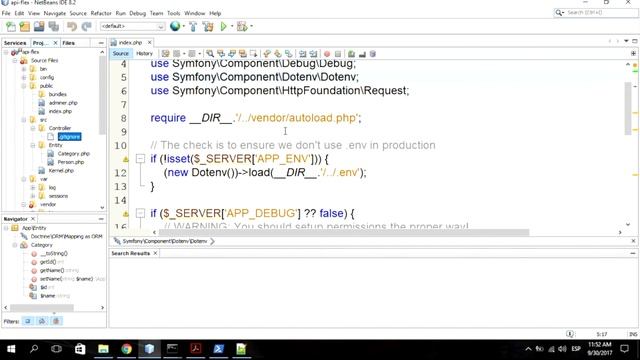The height and width of the screenshot is (360, 640).
Task: Click the editor Find Selection magnifier icon
Action: point(210,53)
